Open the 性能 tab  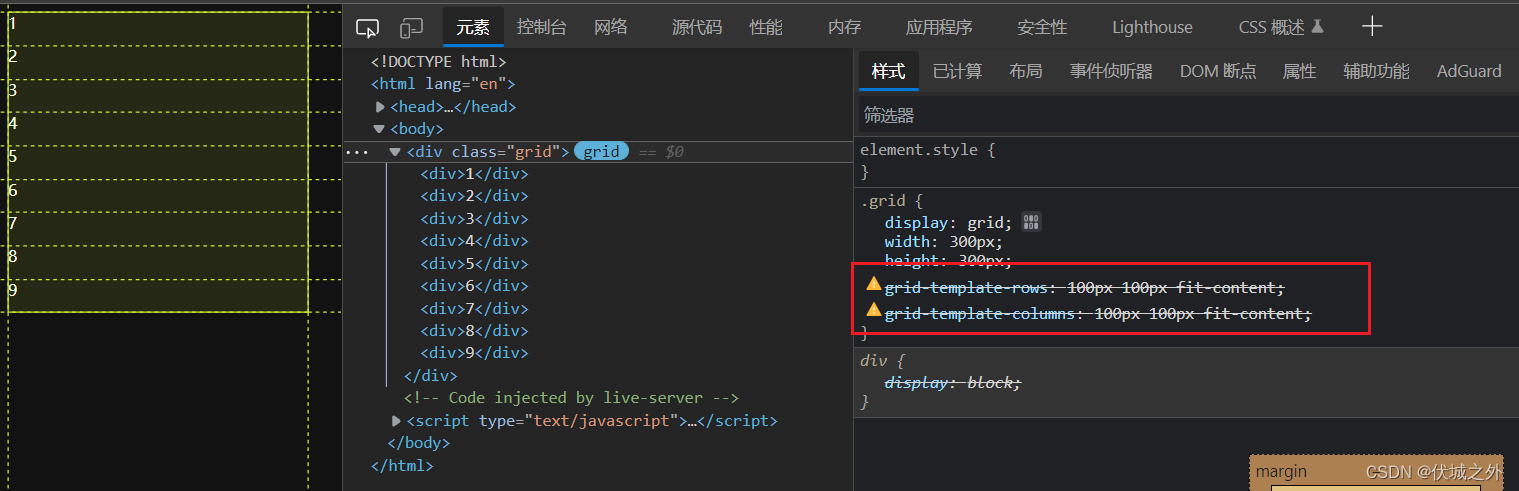point(767,27)
